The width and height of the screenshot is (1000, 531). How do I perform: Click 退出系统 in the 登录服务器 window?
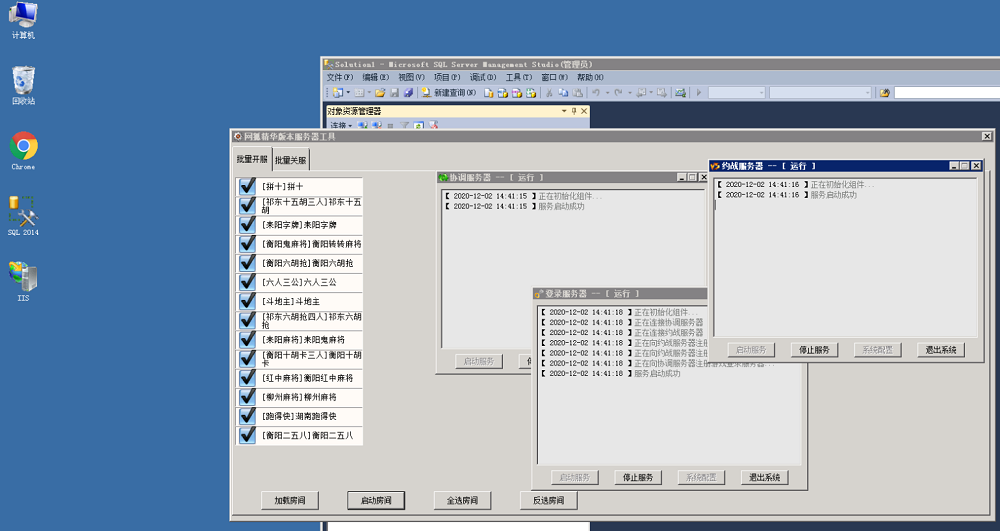(x=765, y=478)
